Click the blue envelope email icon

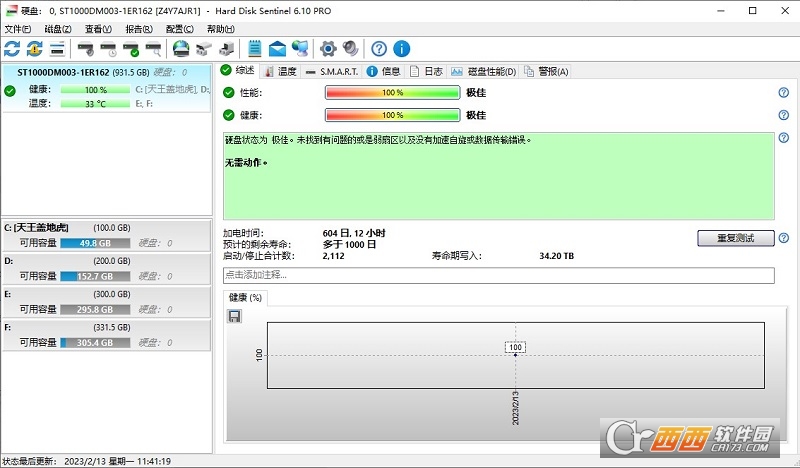coord(277,49)
